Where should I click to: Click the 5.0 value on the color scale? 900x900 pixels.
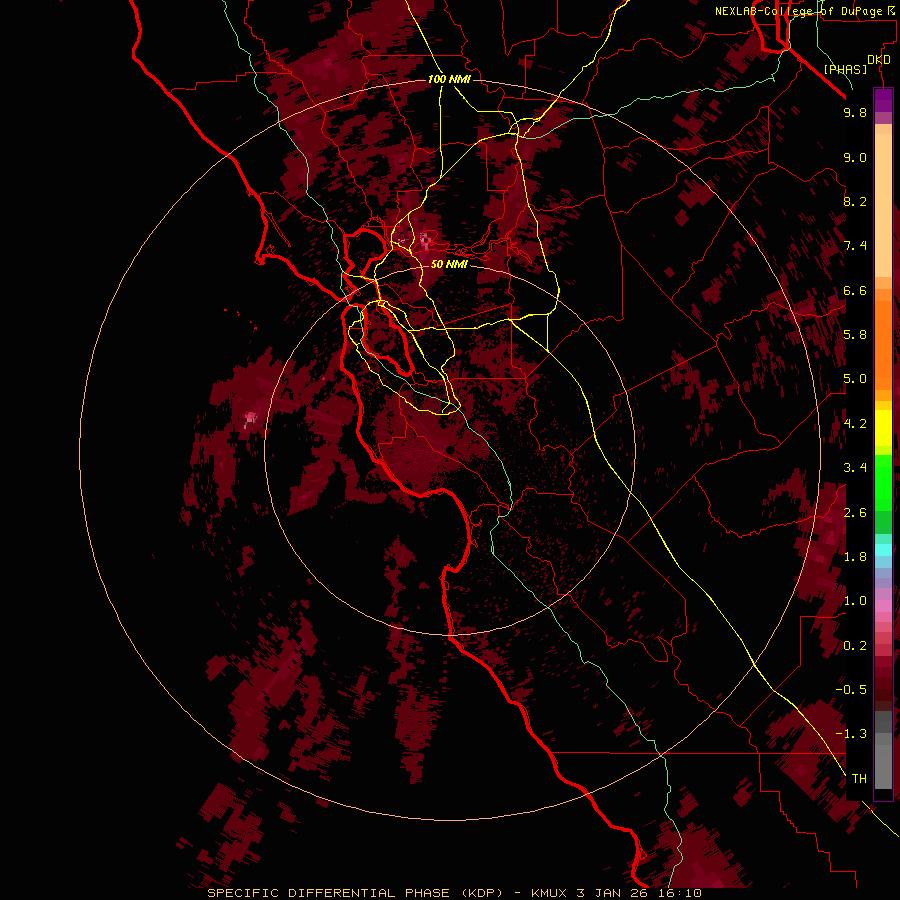tap(855, 379)
